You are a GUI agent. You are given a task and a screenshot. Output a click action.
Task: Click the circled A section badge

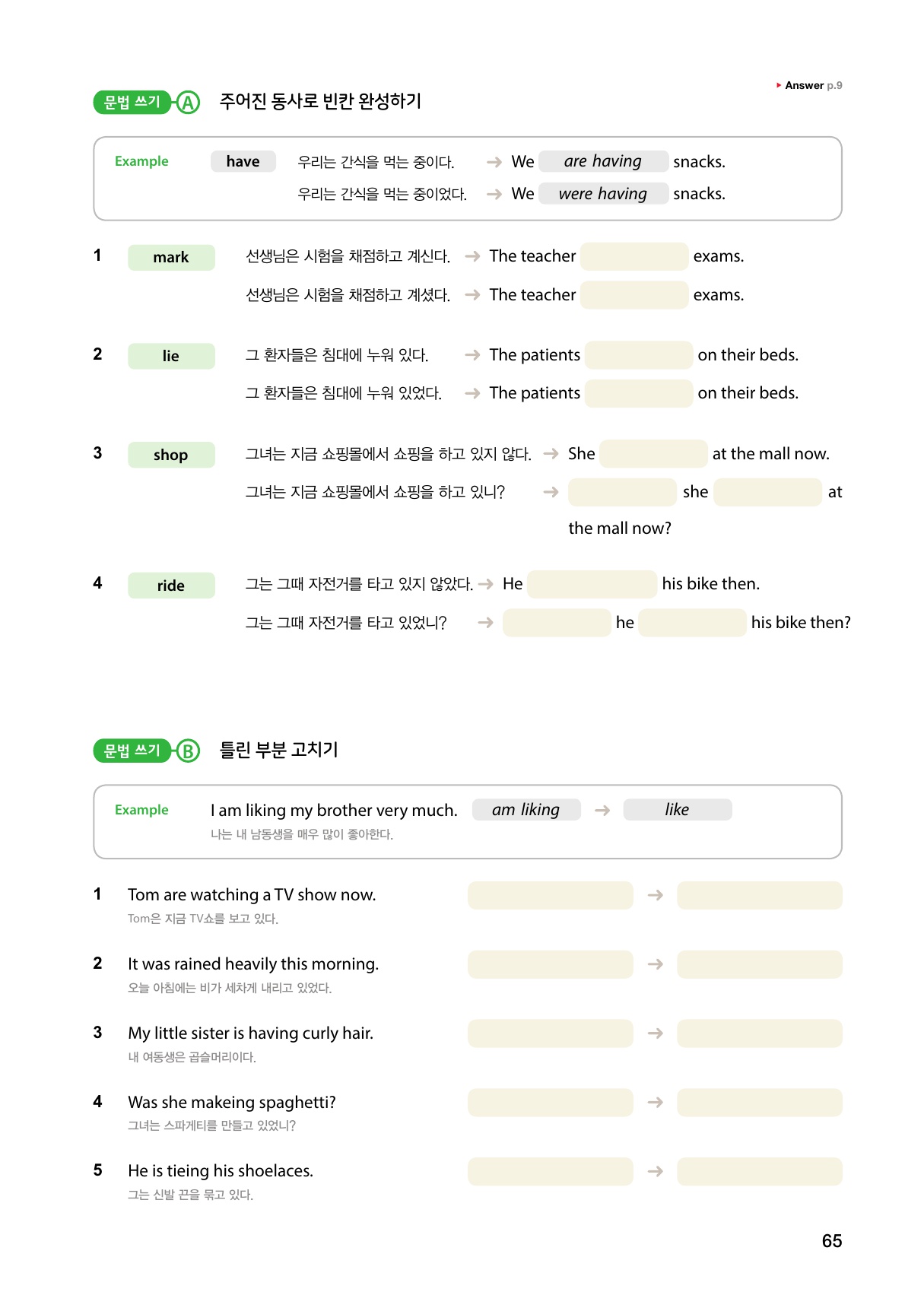pyautogui.click(x=187, y=102)
